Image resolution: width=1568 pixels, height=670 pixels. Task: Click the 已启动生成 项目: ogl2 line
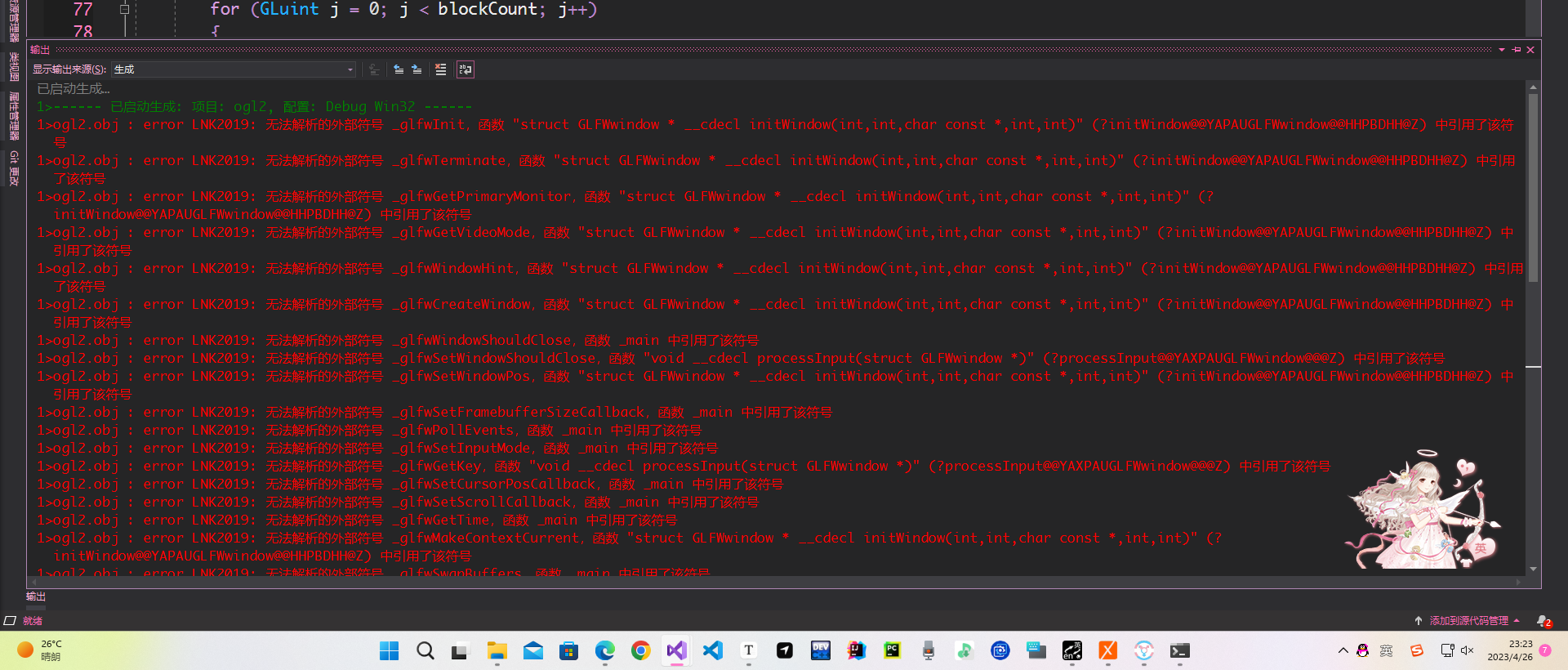254,106
